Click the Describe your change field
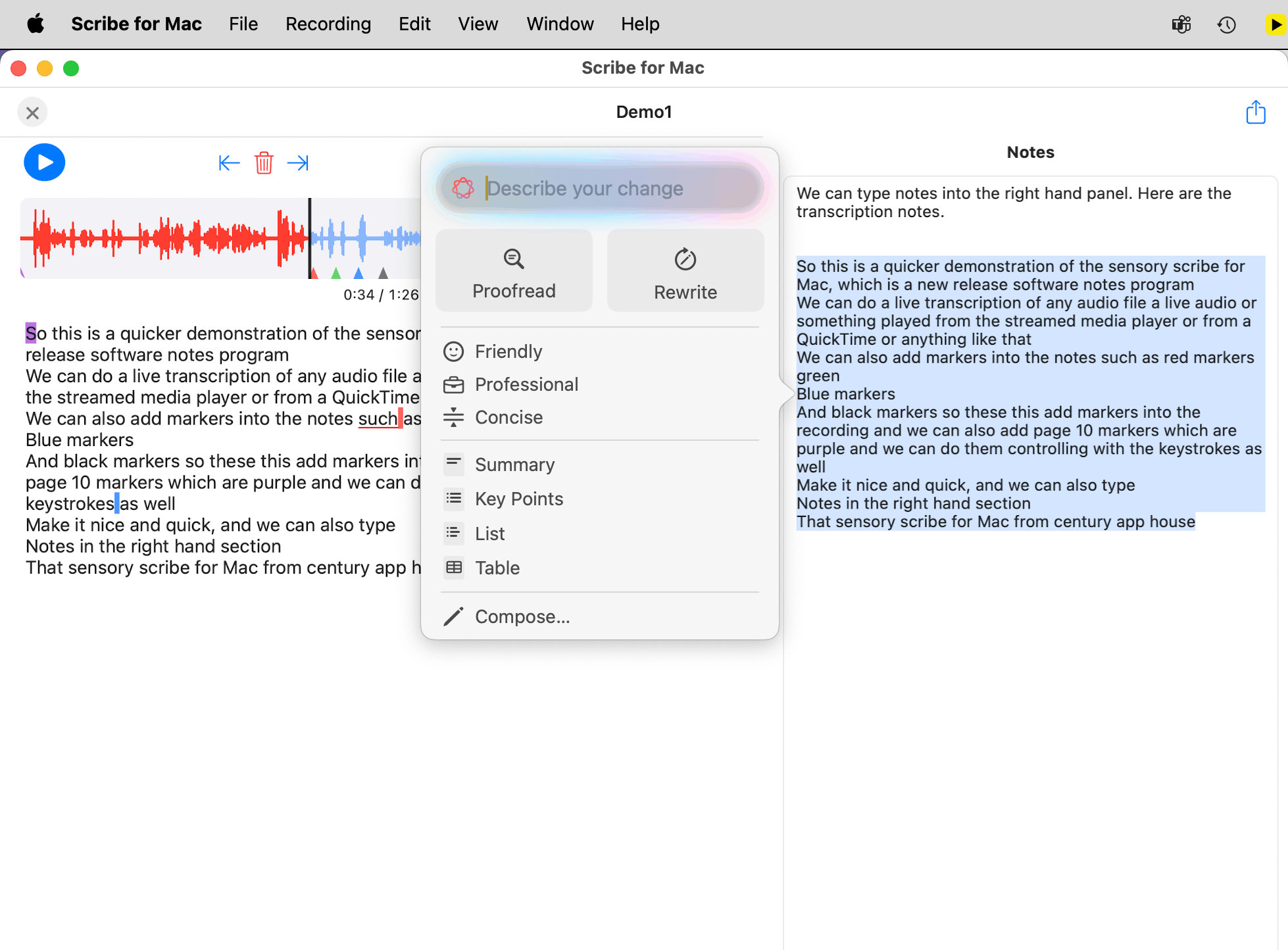Viewport: 1288px width, 950px height. [599, 189]
